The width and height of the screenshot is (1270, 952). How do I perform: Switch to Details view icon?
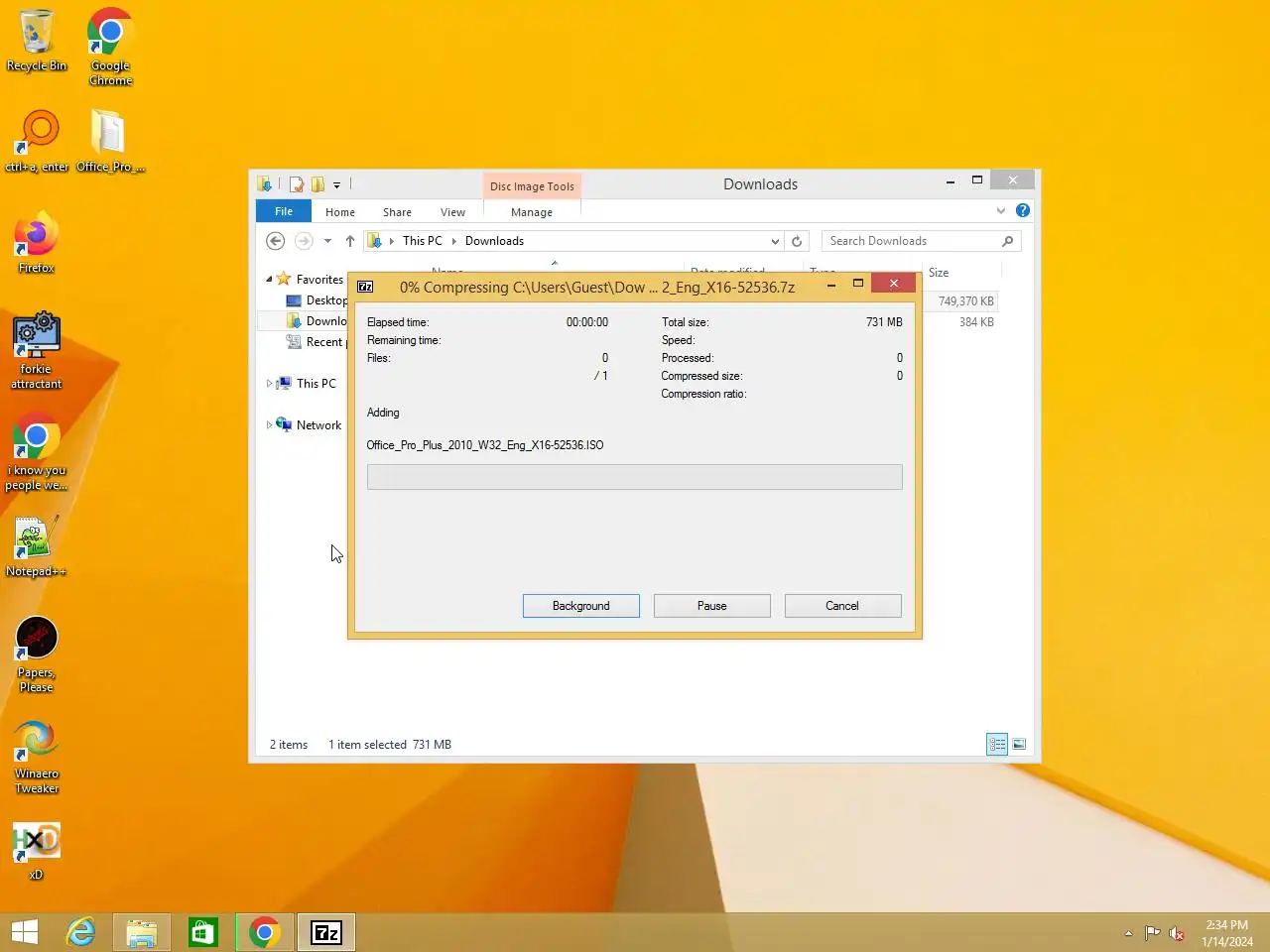tap(997, 745)
